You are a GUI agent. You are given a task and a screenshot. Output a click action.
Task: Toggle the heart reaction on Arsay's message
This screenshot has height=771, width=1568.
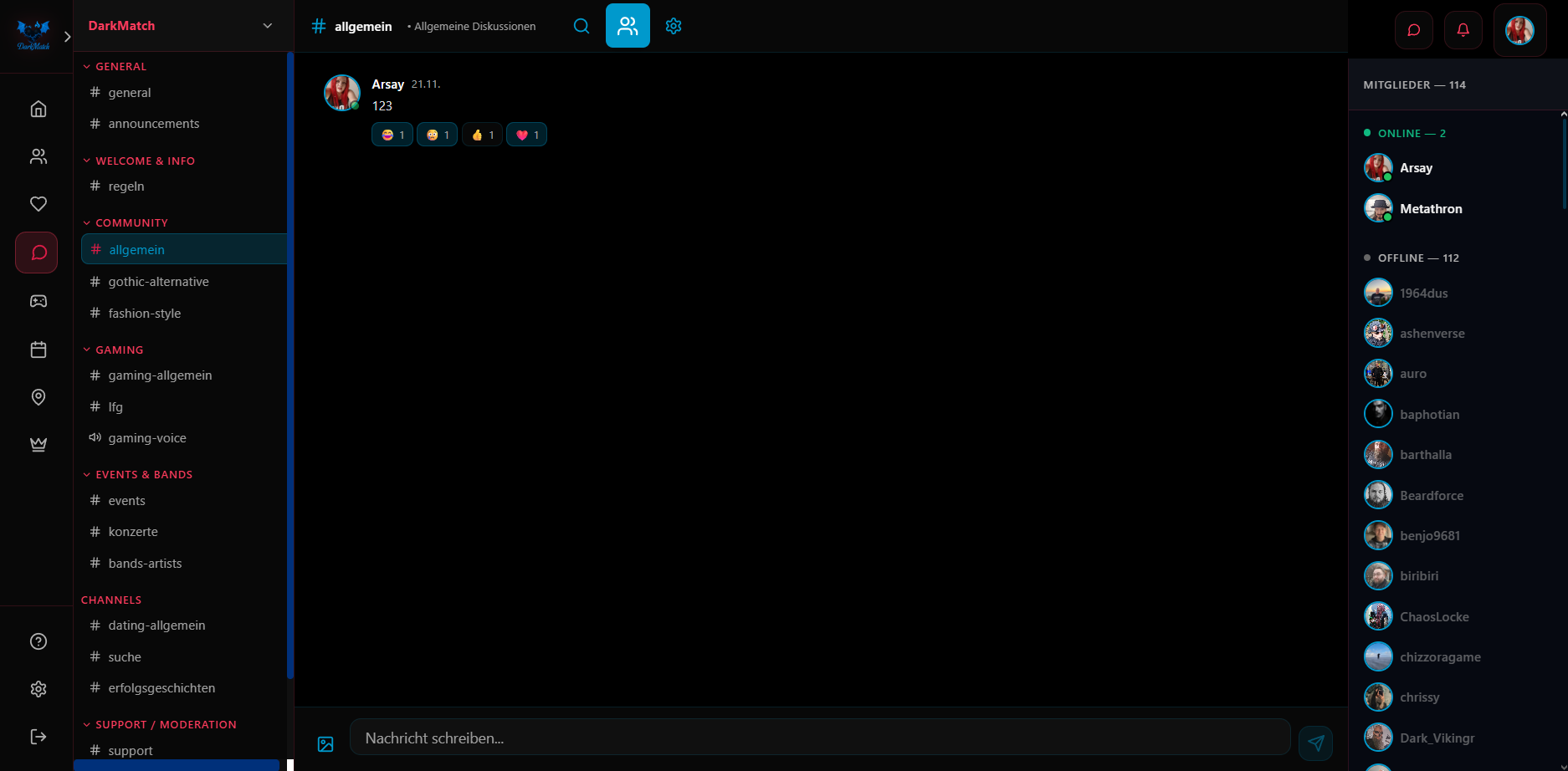526,134
